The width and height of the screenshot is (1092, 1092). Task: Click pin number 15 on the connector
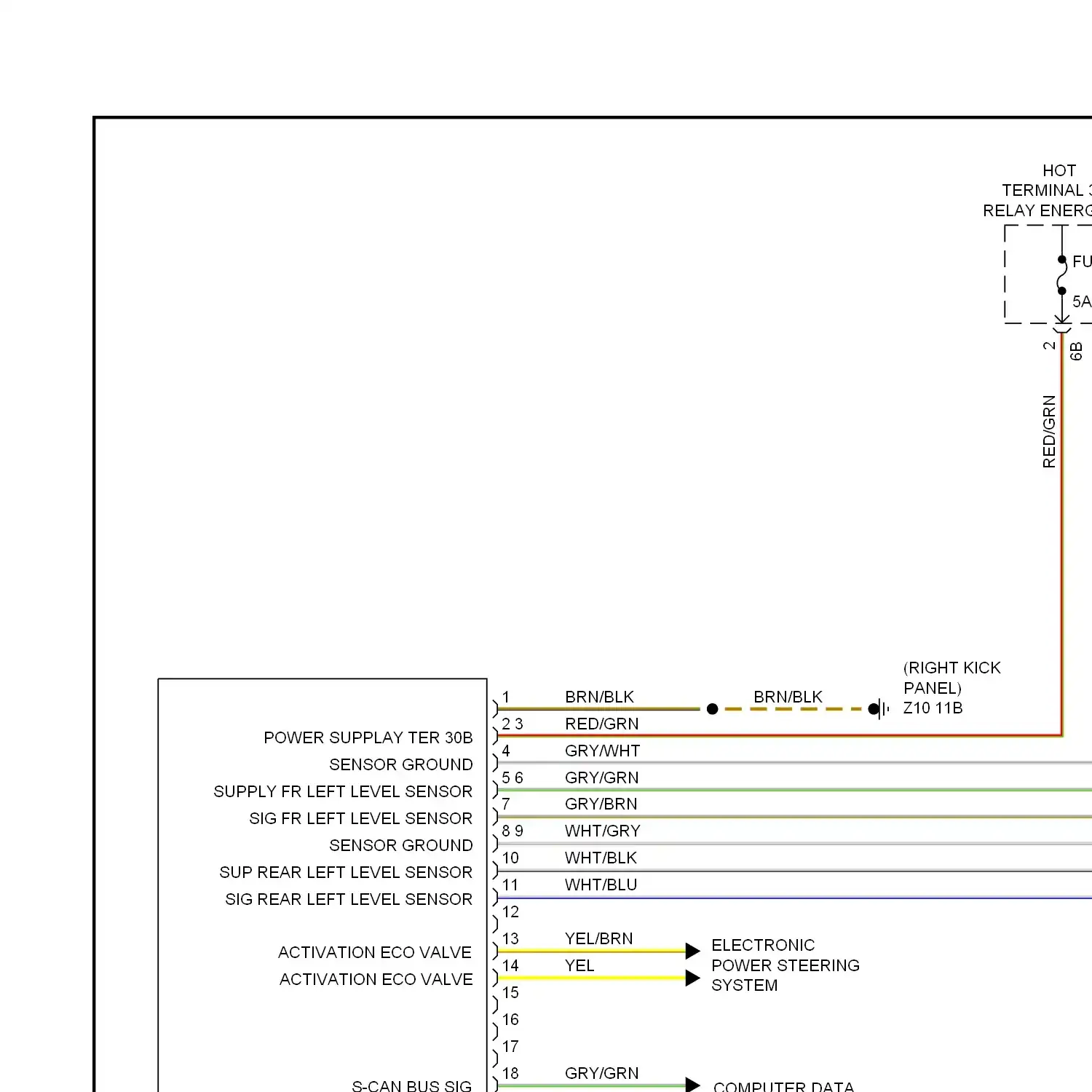pyautogui.click(x=510, y=992)
